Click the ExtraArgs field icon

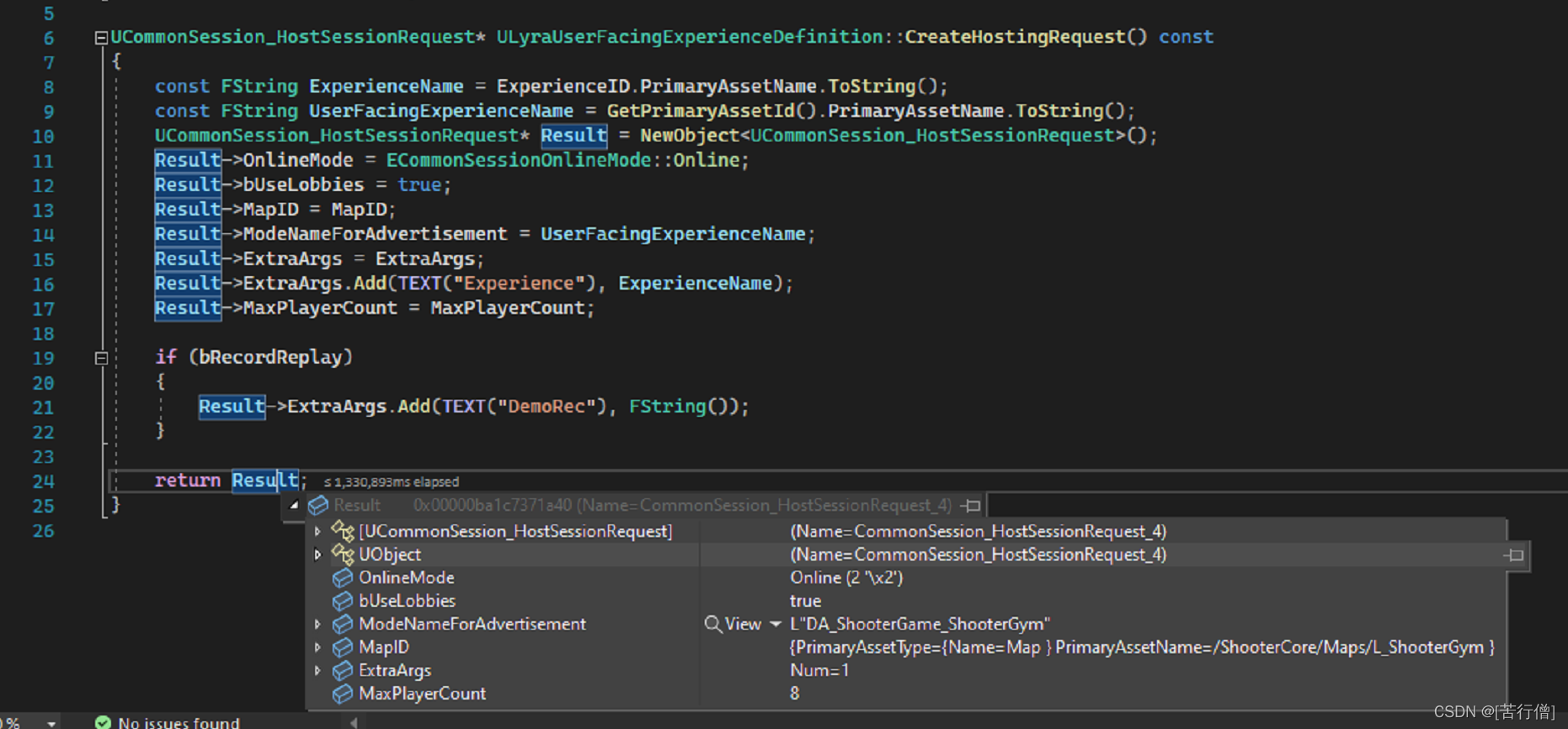coord(343,671)
